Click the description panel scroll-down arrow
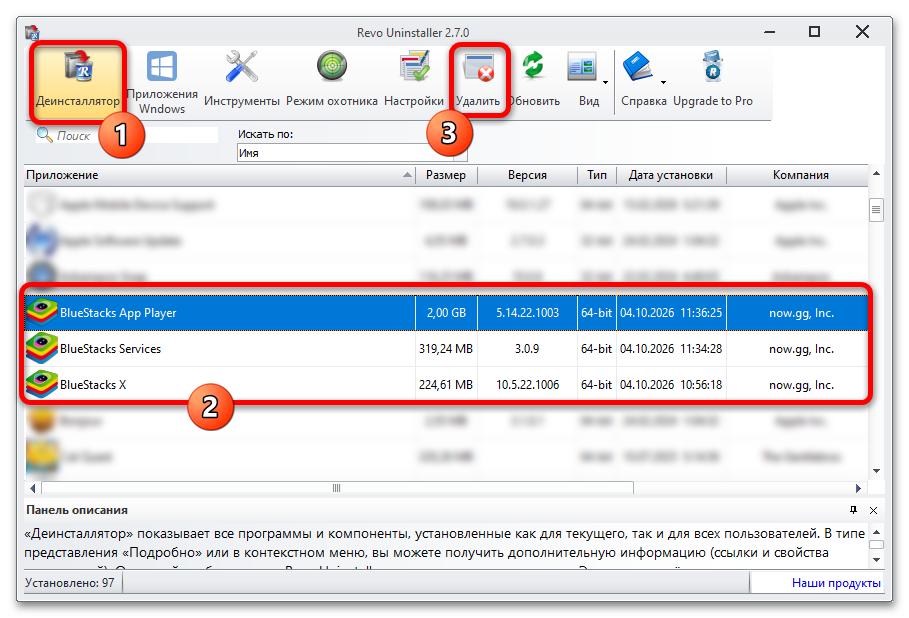This screenshot has width=909, height=618. pyautogui.click(x=877, y=560)
